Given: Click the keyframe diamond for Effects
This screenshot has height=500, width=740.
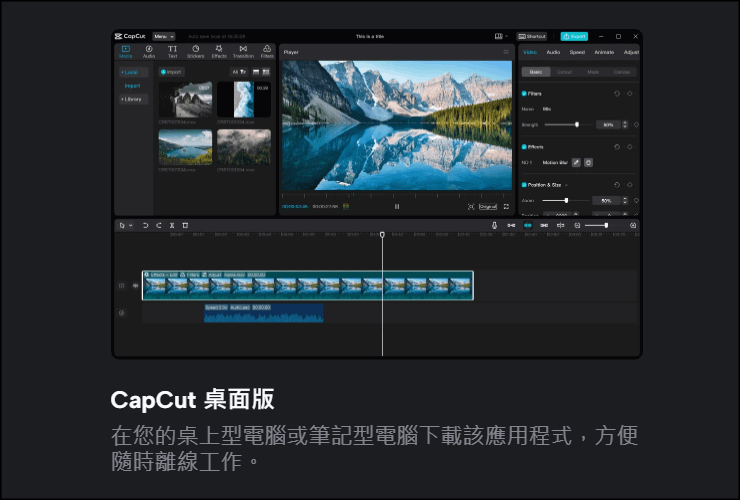Looking at the screenshot, I should 630,147.
